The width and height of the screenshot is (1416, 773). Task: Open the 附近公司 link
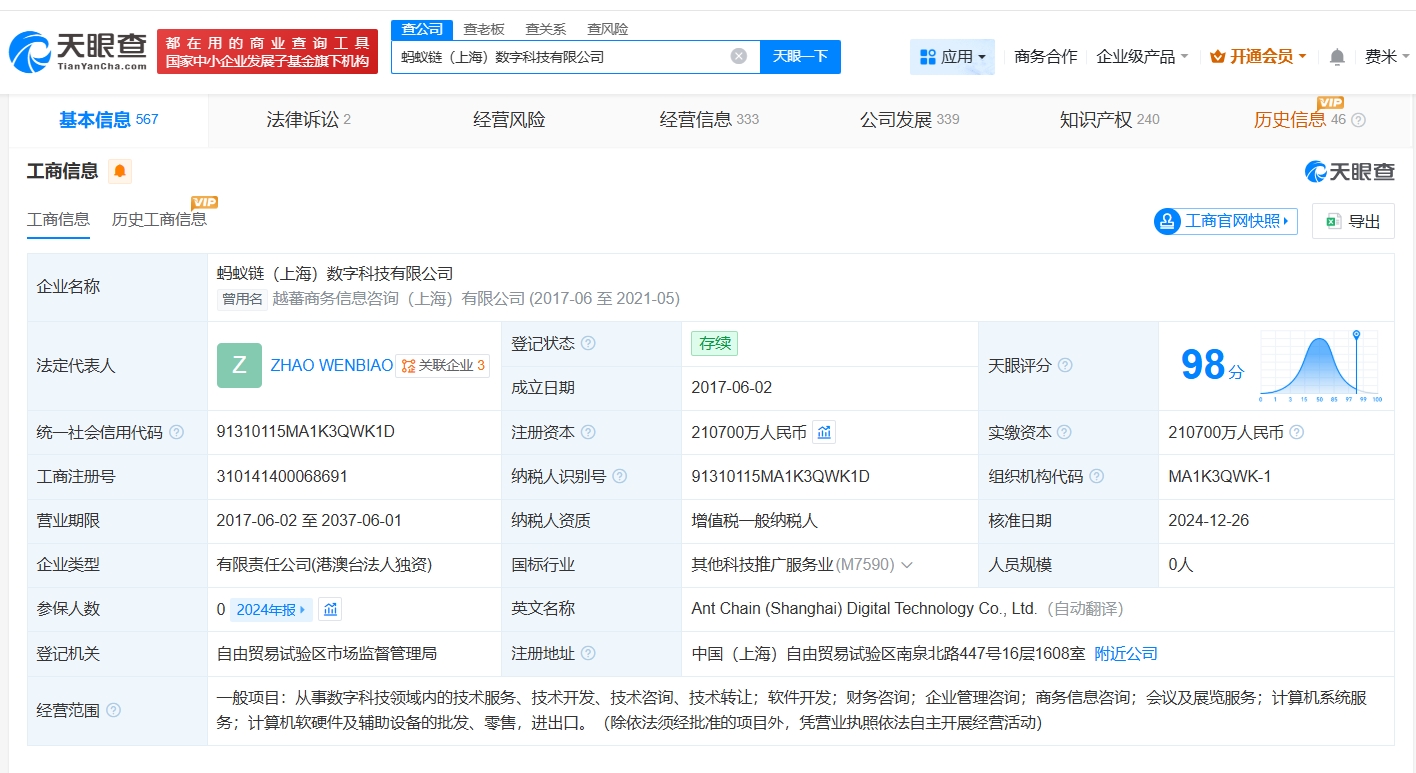pyautogui.click(x=1126, y=653)
